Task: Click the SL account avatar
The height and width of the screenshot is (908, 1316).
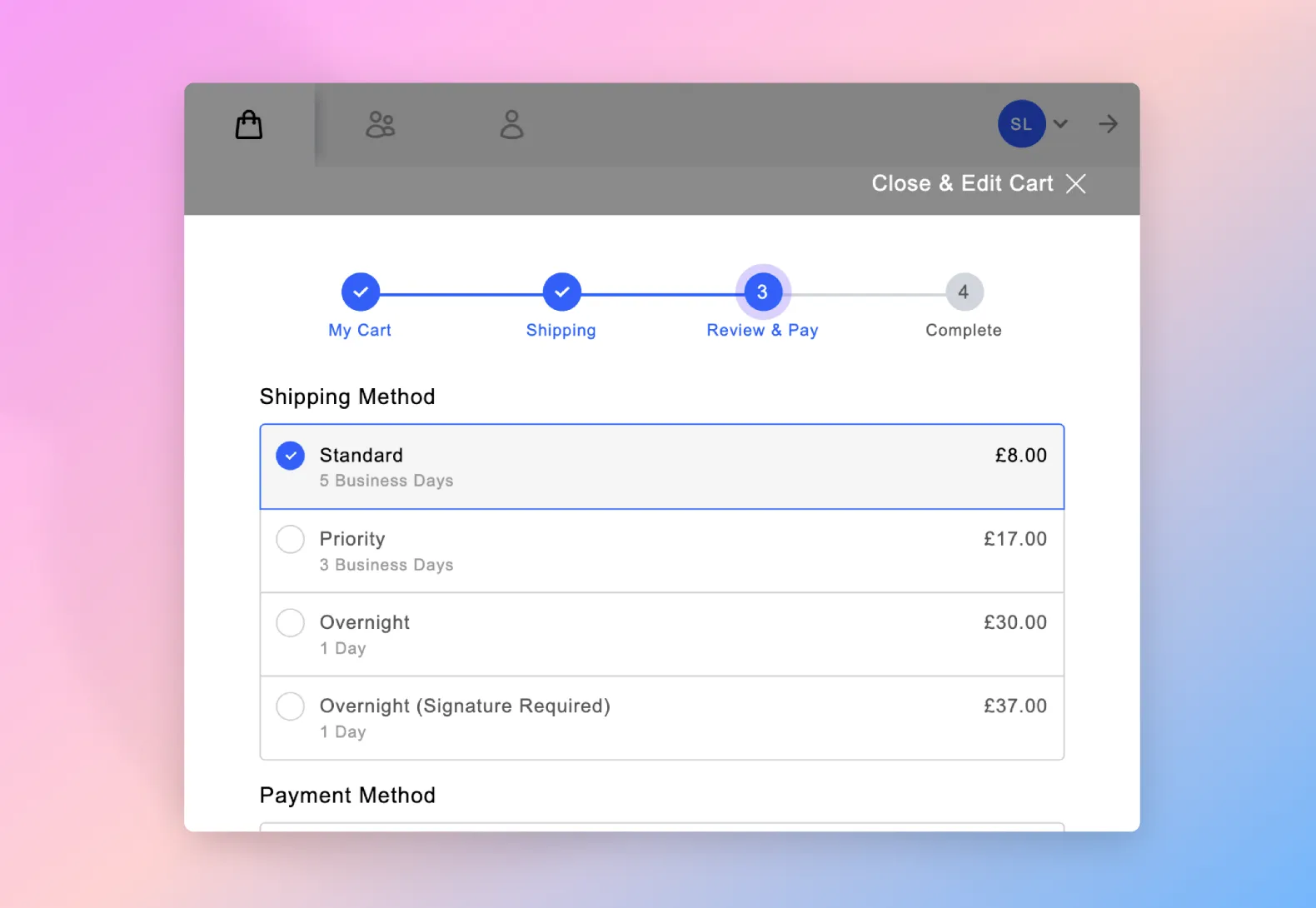Action: tap(1021, 124)
